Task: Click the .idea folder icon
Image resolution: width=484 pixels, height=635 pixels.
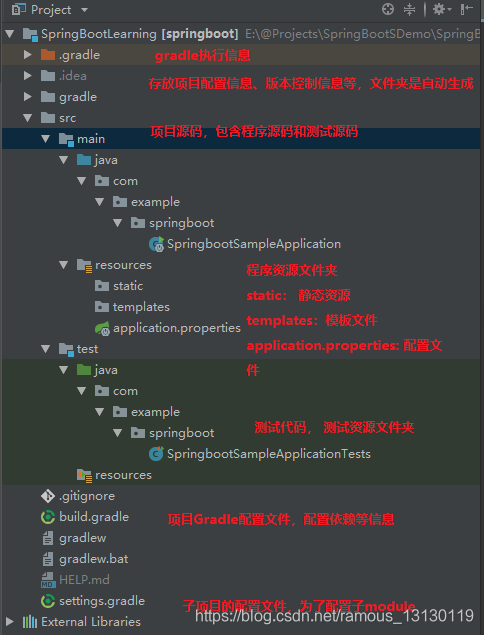Action: [x=48, y=75]
